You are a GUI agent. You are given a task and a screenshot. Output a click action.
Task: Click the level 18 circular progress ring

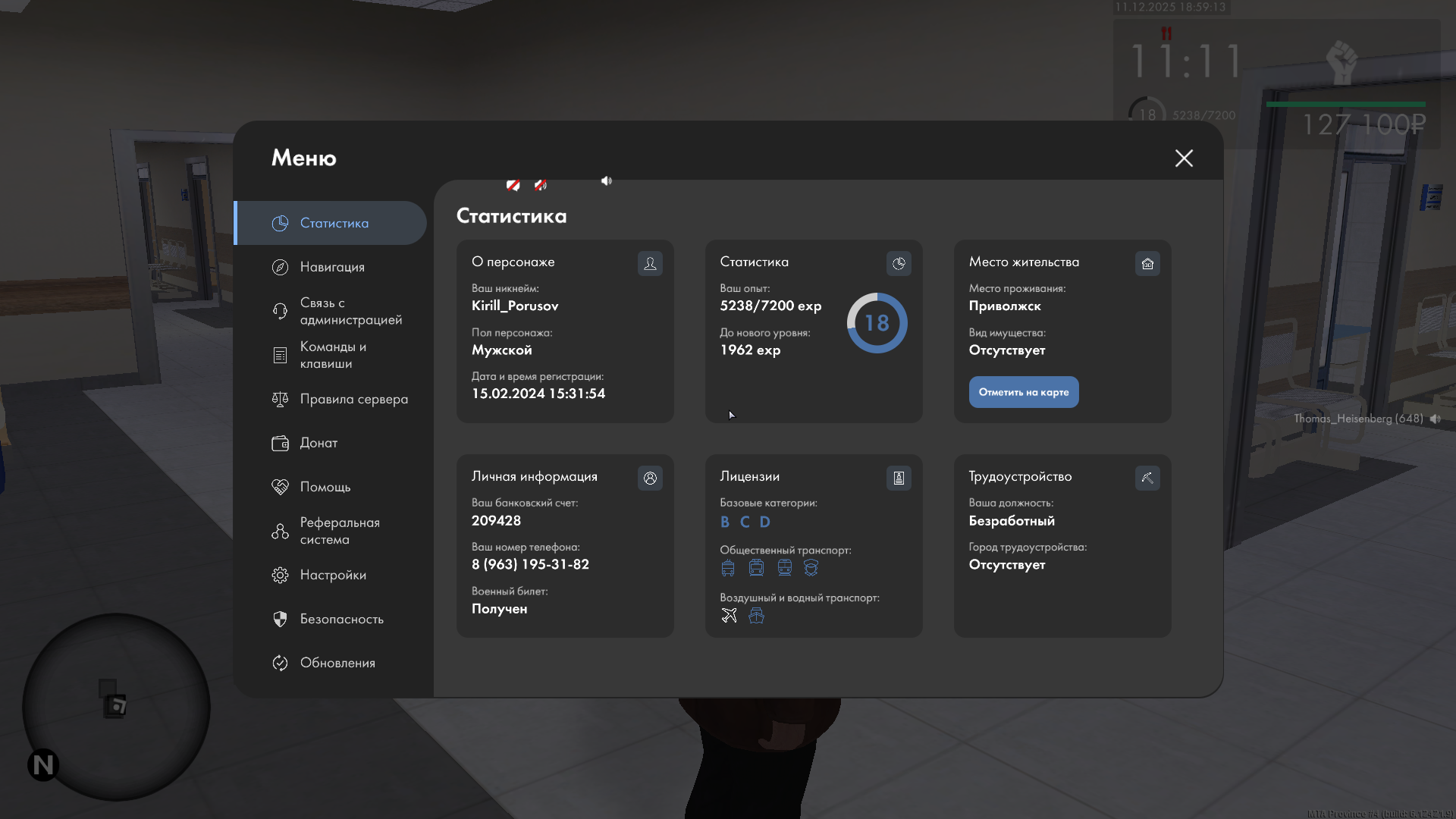click(877, 323)
